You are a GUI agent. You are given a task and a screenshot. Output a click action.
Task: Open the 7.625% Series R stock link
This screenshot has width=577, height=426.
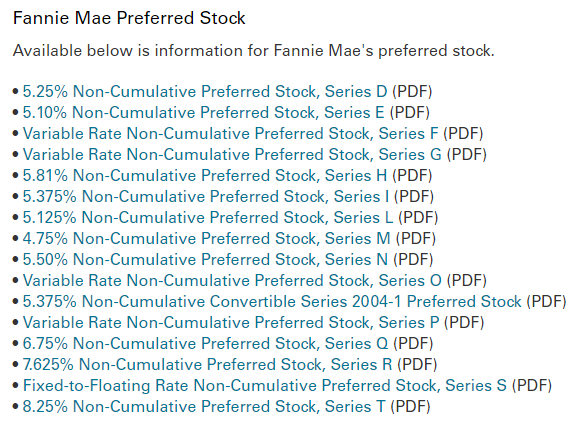[x=208, y=364]
